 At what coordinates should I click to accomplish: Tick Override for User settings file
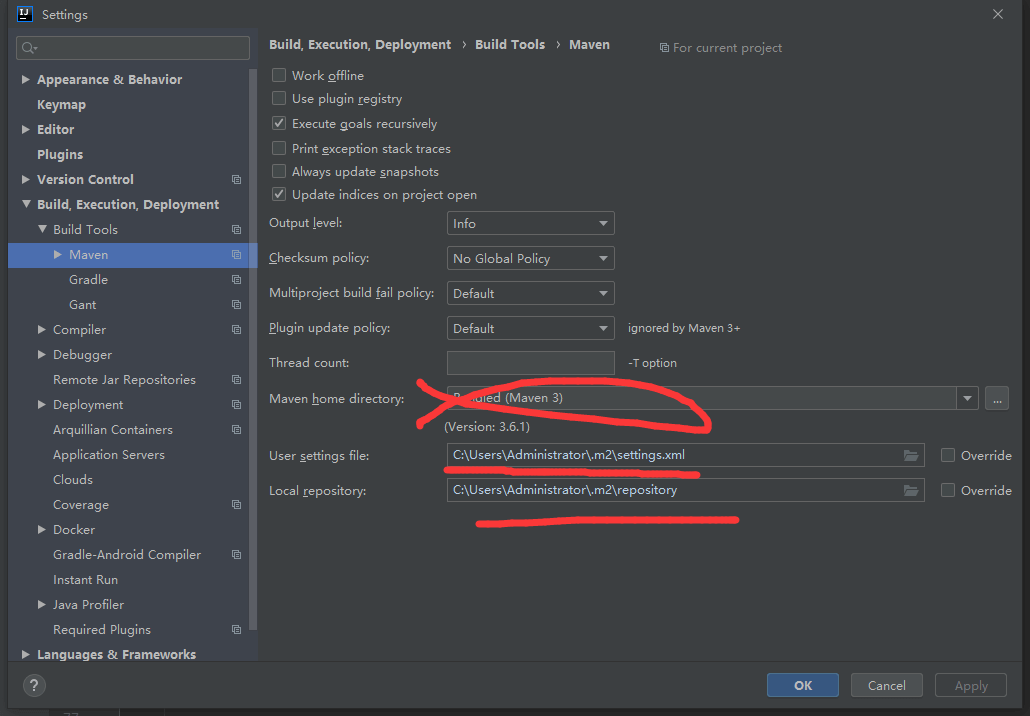948,455
